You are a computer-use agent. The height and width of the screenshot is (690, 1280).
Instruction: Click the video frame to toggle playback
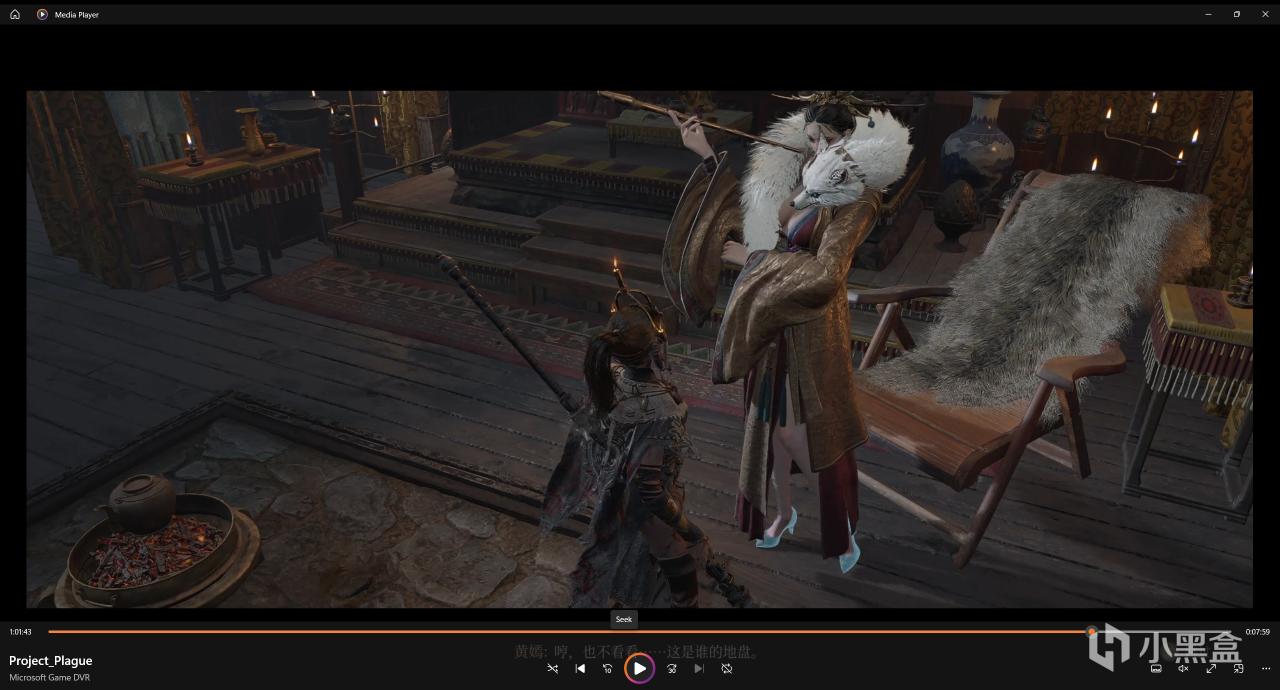pos(640,349)
